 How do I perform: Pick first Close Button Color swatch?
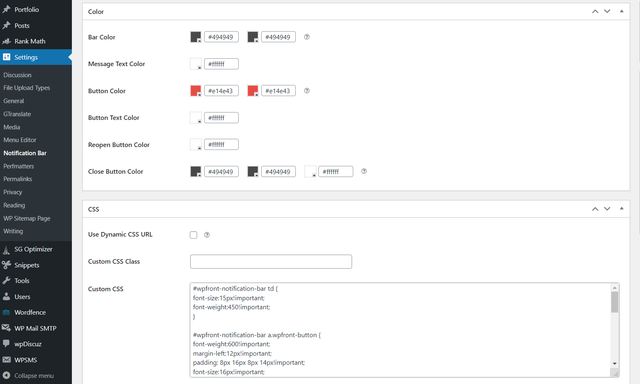196,171
